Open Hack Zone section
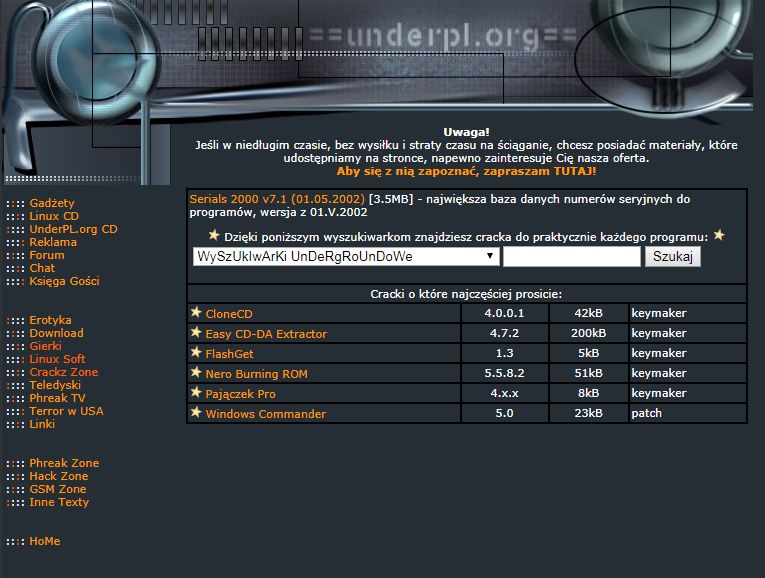Viewport: 765px width, 578px height. [x=59, y=476]
